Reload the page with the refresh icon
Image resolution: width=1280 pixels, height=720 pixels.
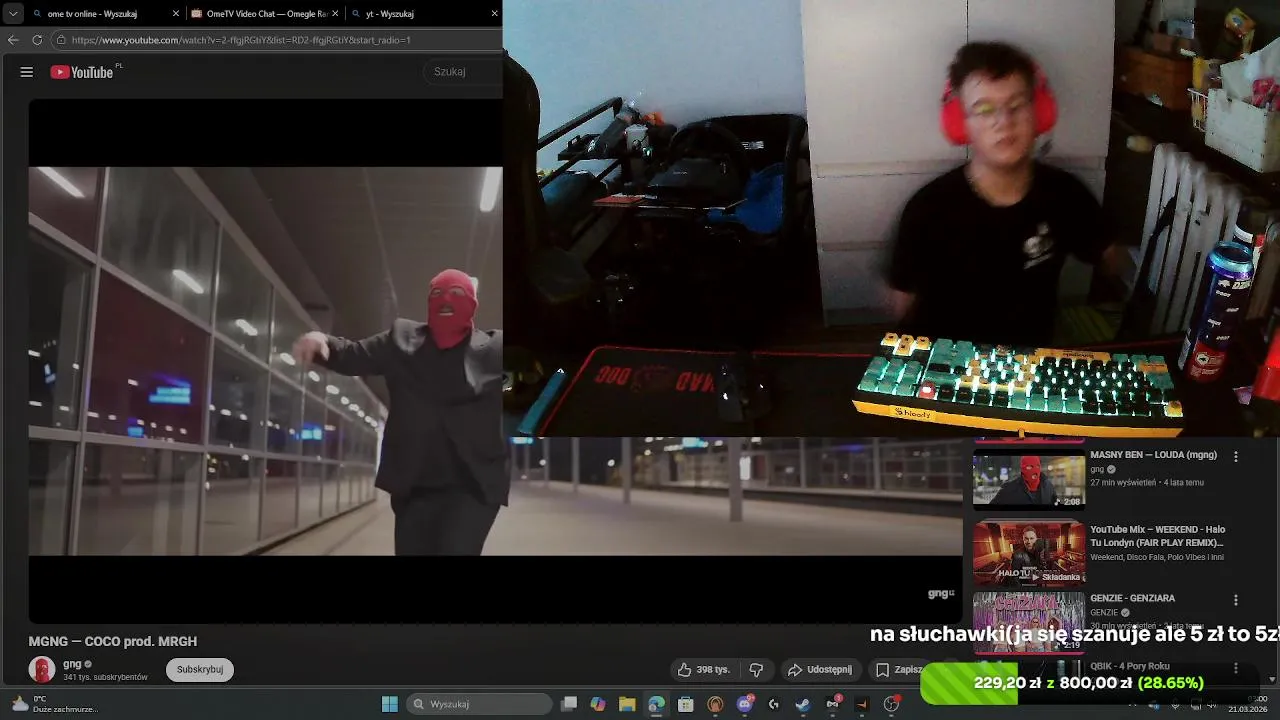[x=37, y=40]
